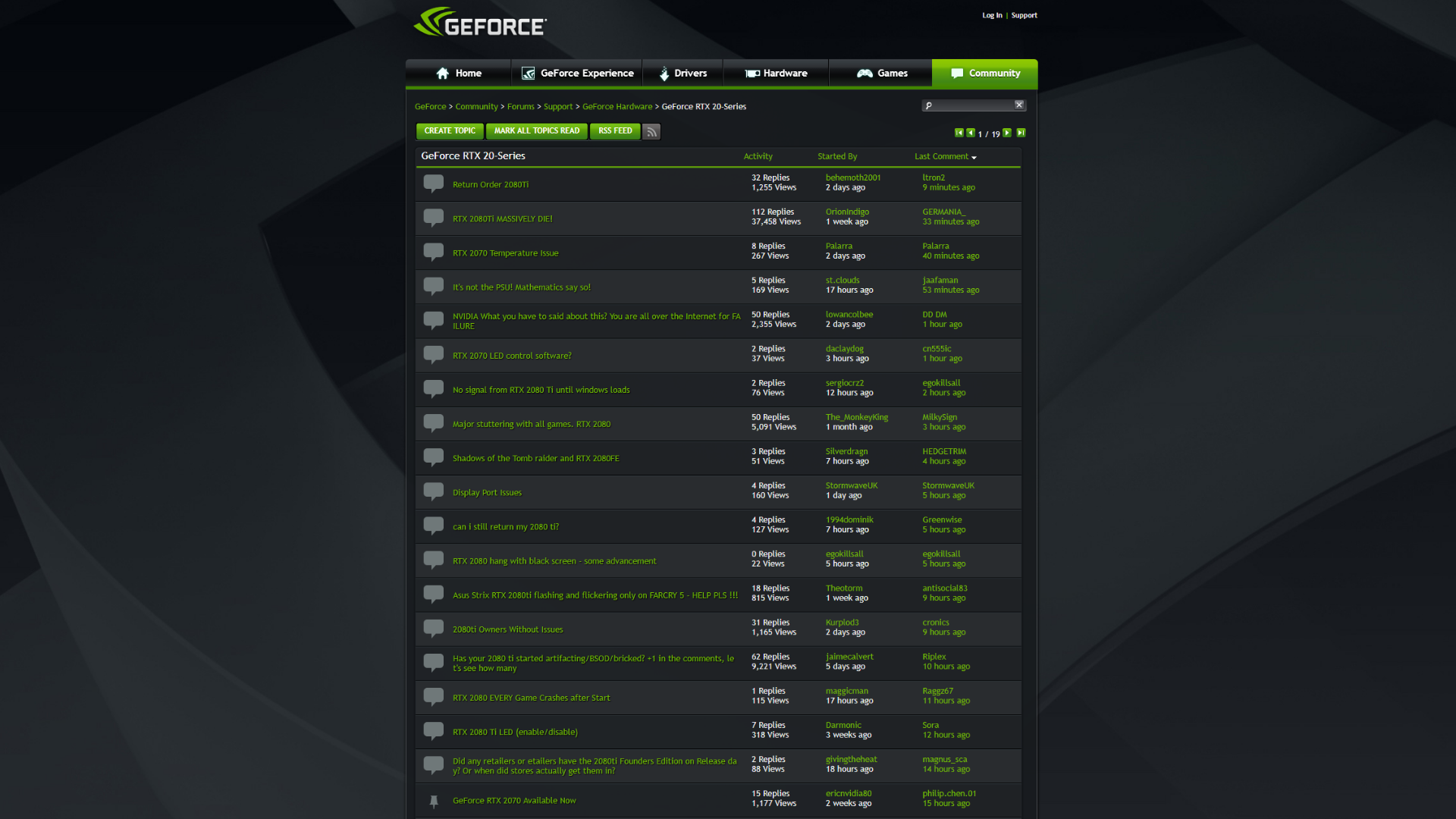
Task: Click '62 Replies' text
Action: pos(770,657)
